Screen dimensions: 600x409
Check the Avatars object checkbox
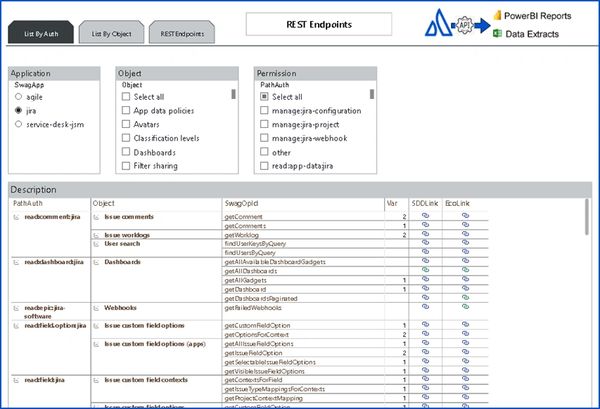126,124
